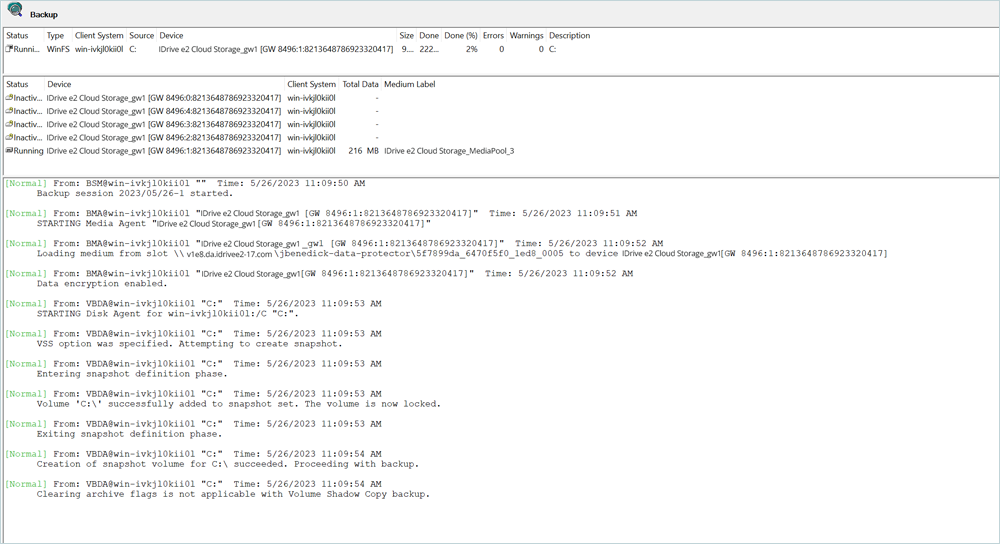This screenshot has height=544, width=1000.
Task: Click the 'Creation of snapshot volume' log line
Action: coord(228,464)
